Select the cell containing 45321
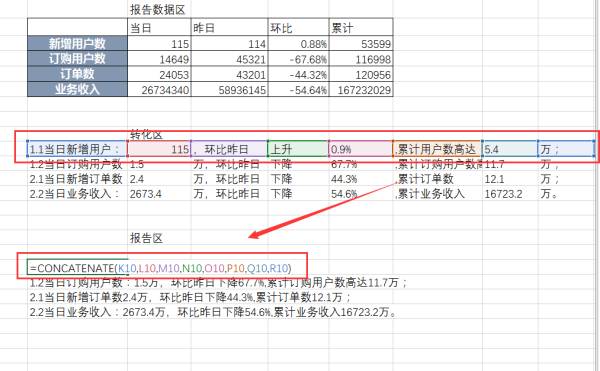Viewport: 600px width, 371px height. coord(229,59)
